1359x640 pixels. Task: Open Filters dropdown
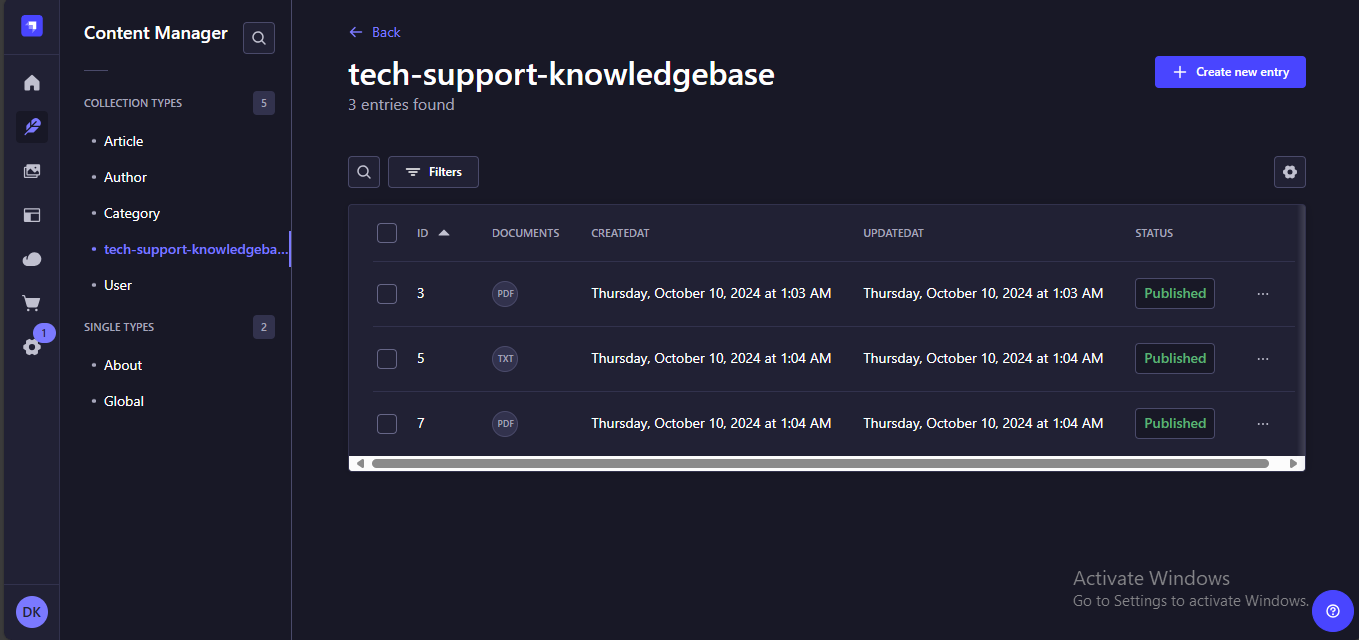[433, 172]
